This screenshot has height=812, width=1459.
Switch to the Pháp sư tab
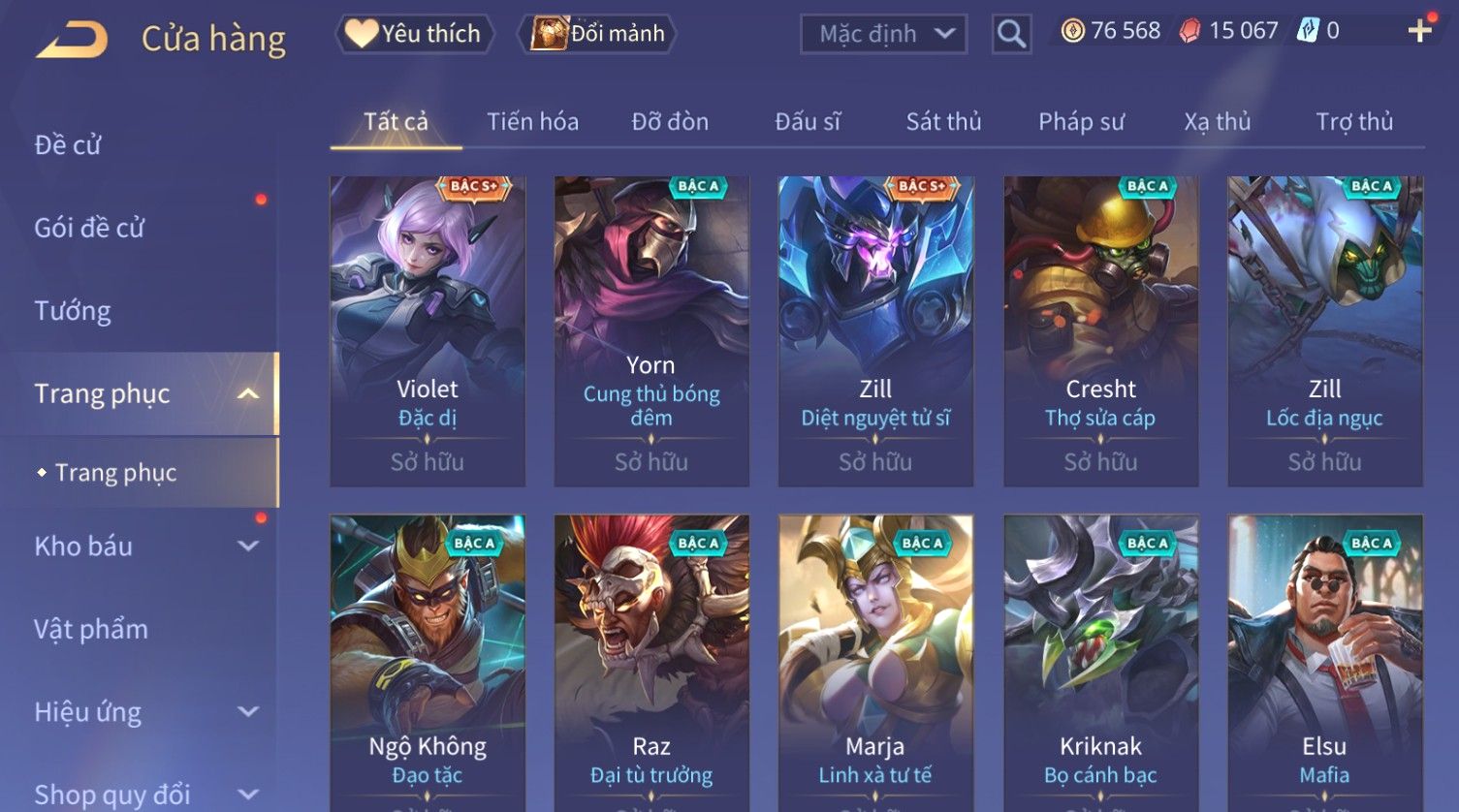coord(1081,122)
